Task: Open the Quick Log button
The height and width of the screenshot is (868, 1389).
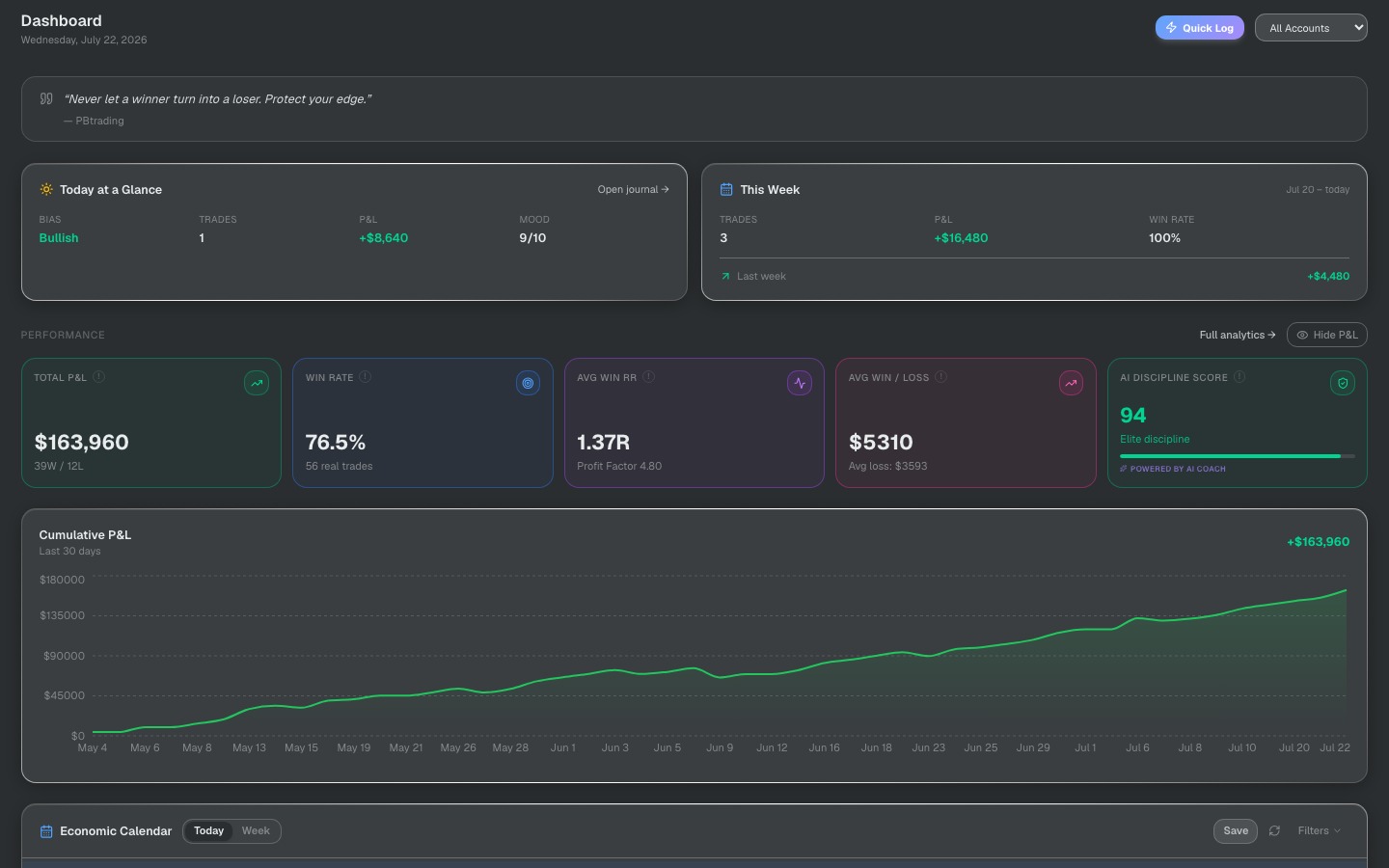Action: tap(1200, 28)
